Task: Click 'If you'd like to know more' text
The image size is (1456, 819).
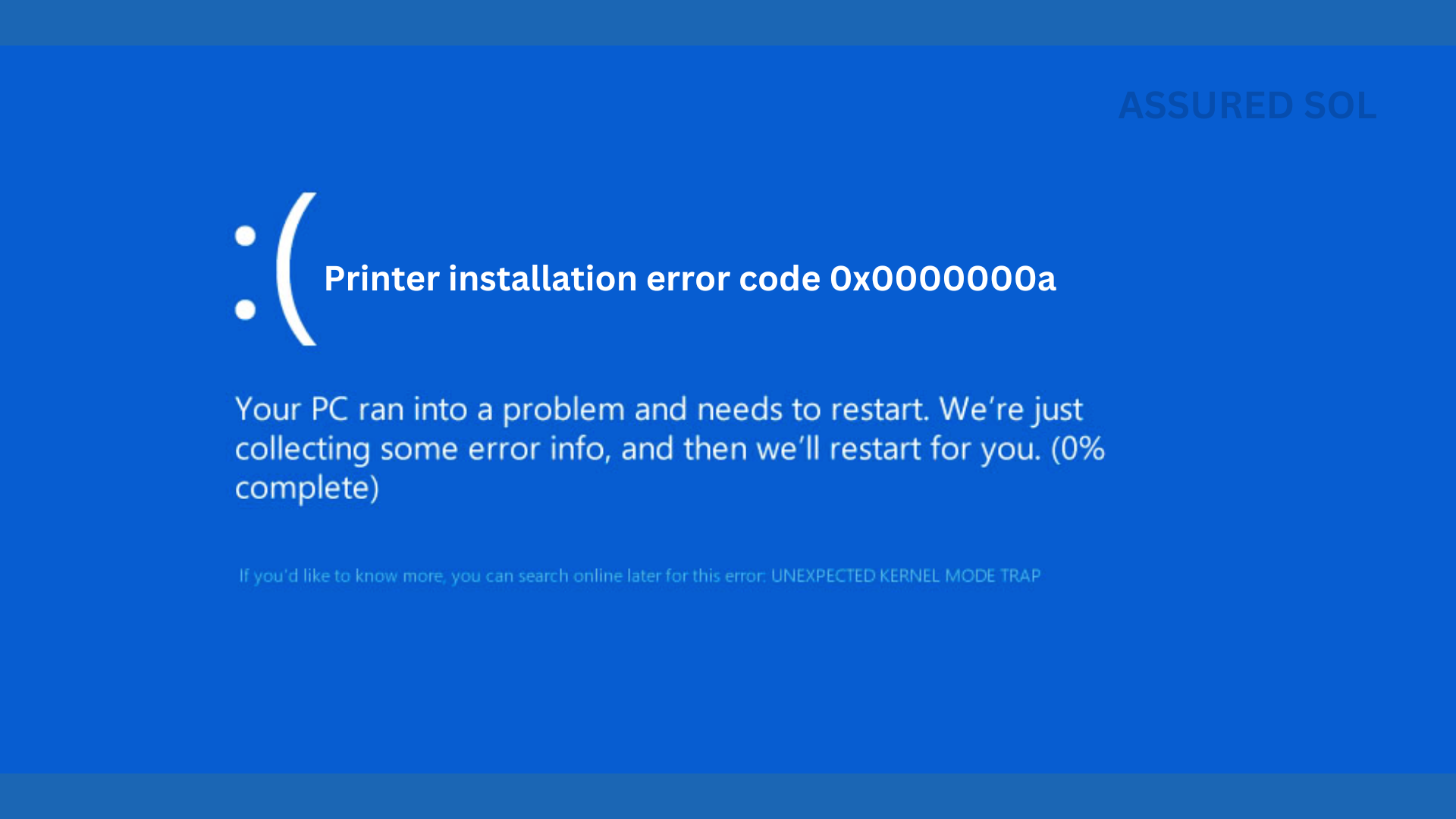Action: tap(341, 576)
